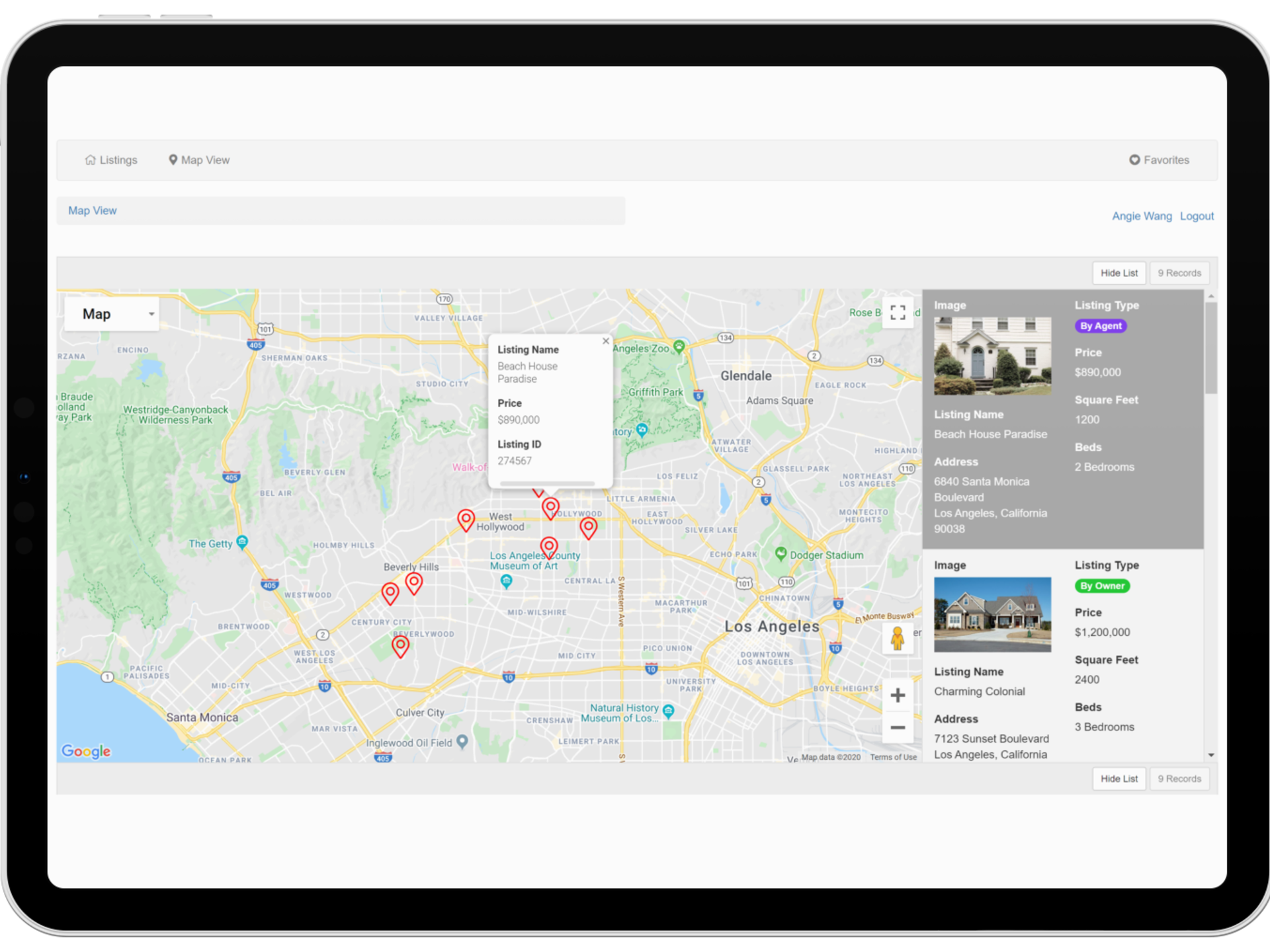Select the map pin on Hollywood label
1270x952 pixels.
550,508
